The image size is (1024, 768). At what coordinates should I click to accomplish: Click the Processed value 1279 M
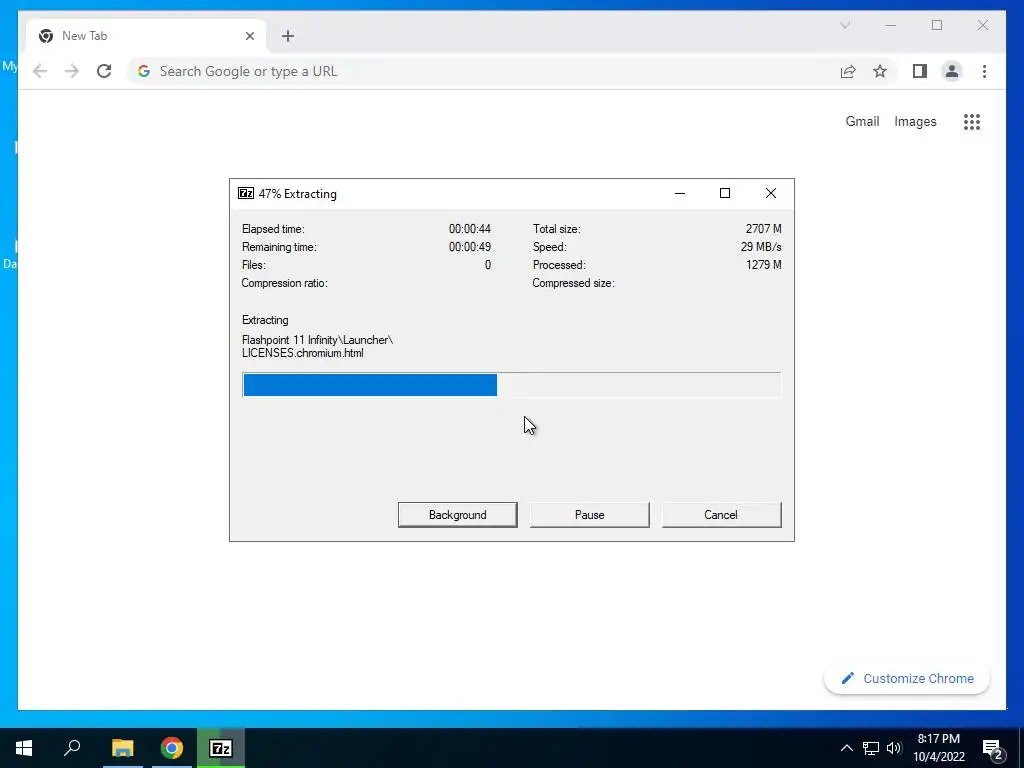point(763,264)
